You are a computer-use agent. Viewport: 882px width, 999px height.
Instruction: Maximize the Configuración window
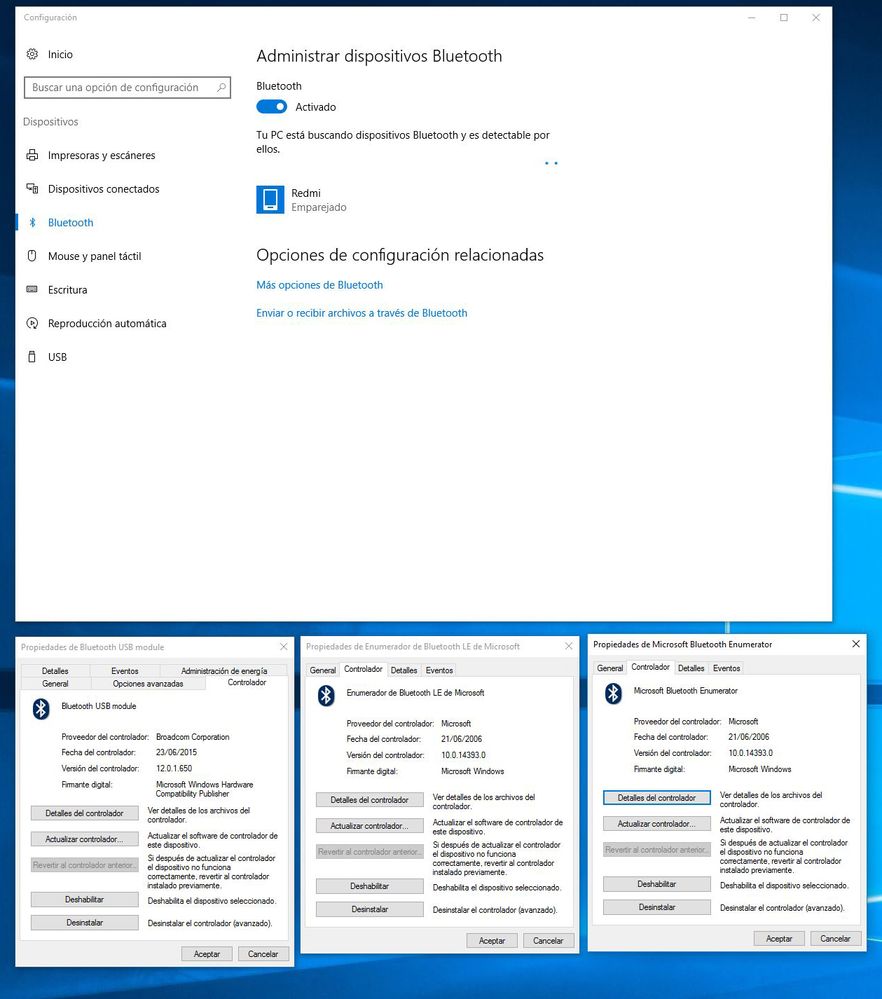point(784,18)
